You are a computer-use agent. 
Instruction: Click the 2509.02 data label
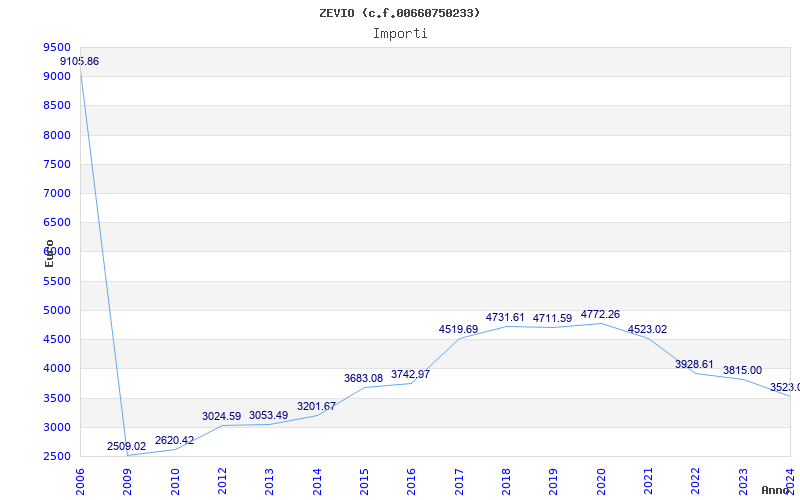point(127,447)
